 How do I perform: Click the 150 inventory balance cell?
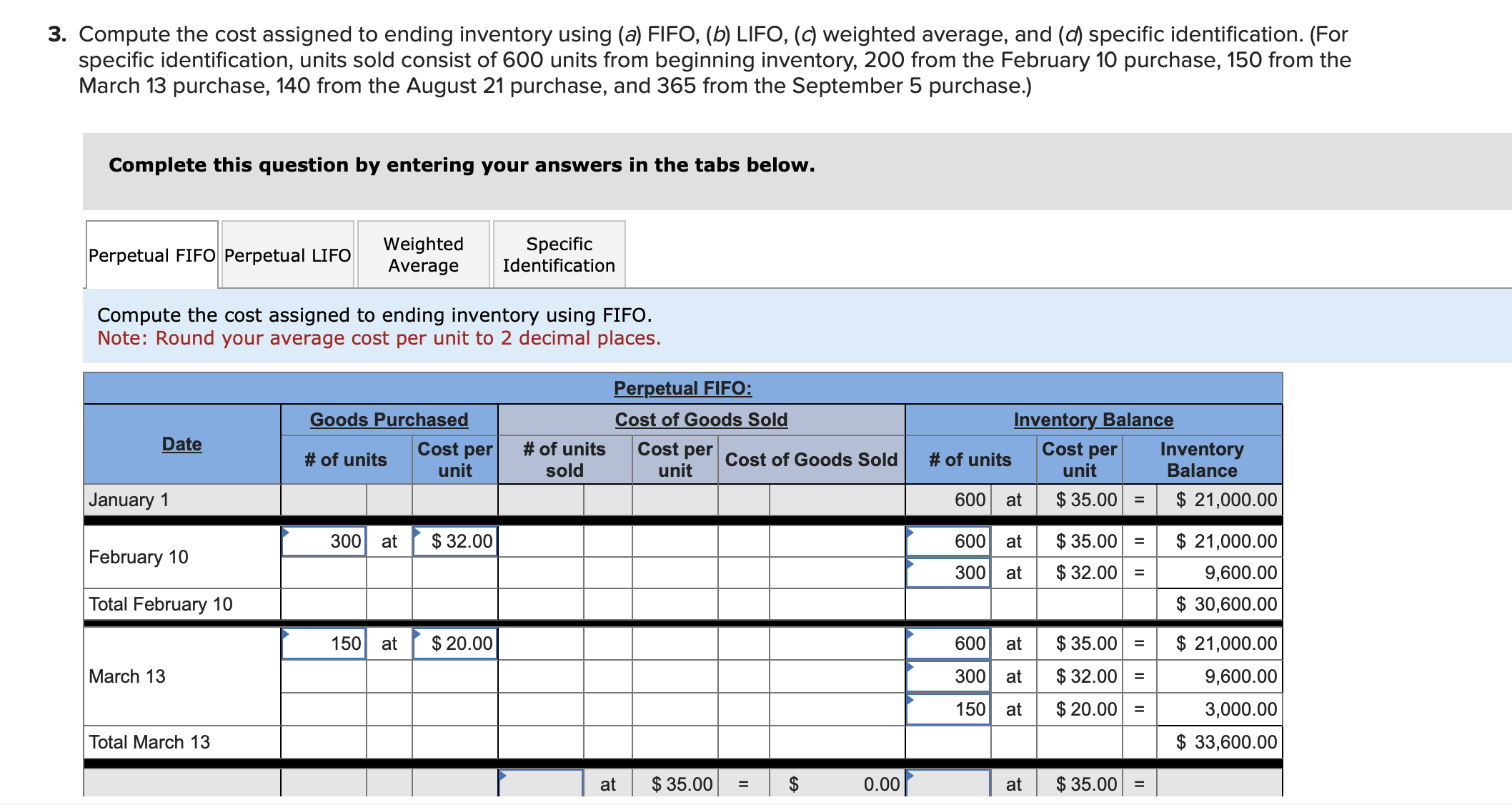(x=948, y=709)
